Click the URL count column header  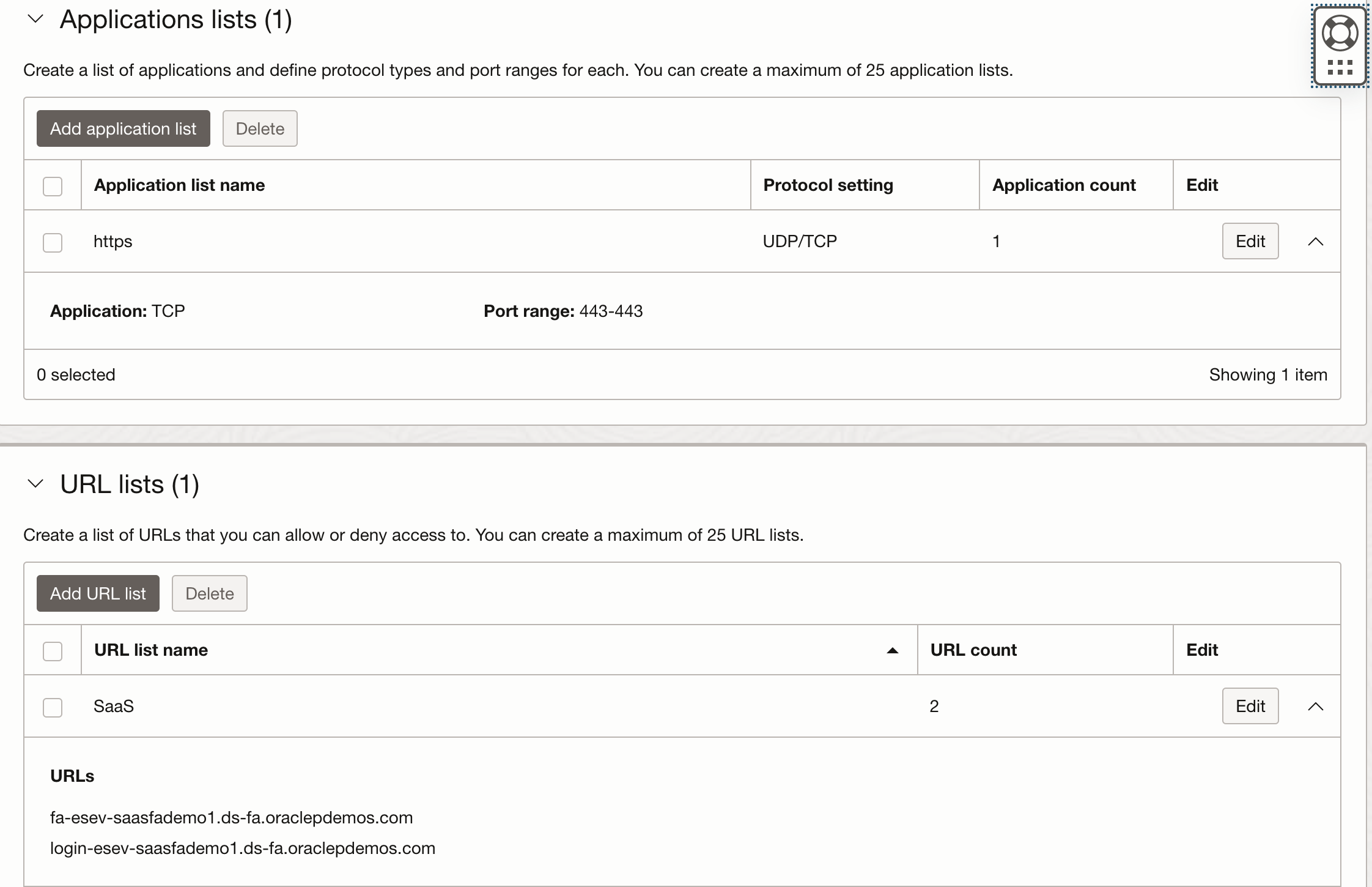973,650
